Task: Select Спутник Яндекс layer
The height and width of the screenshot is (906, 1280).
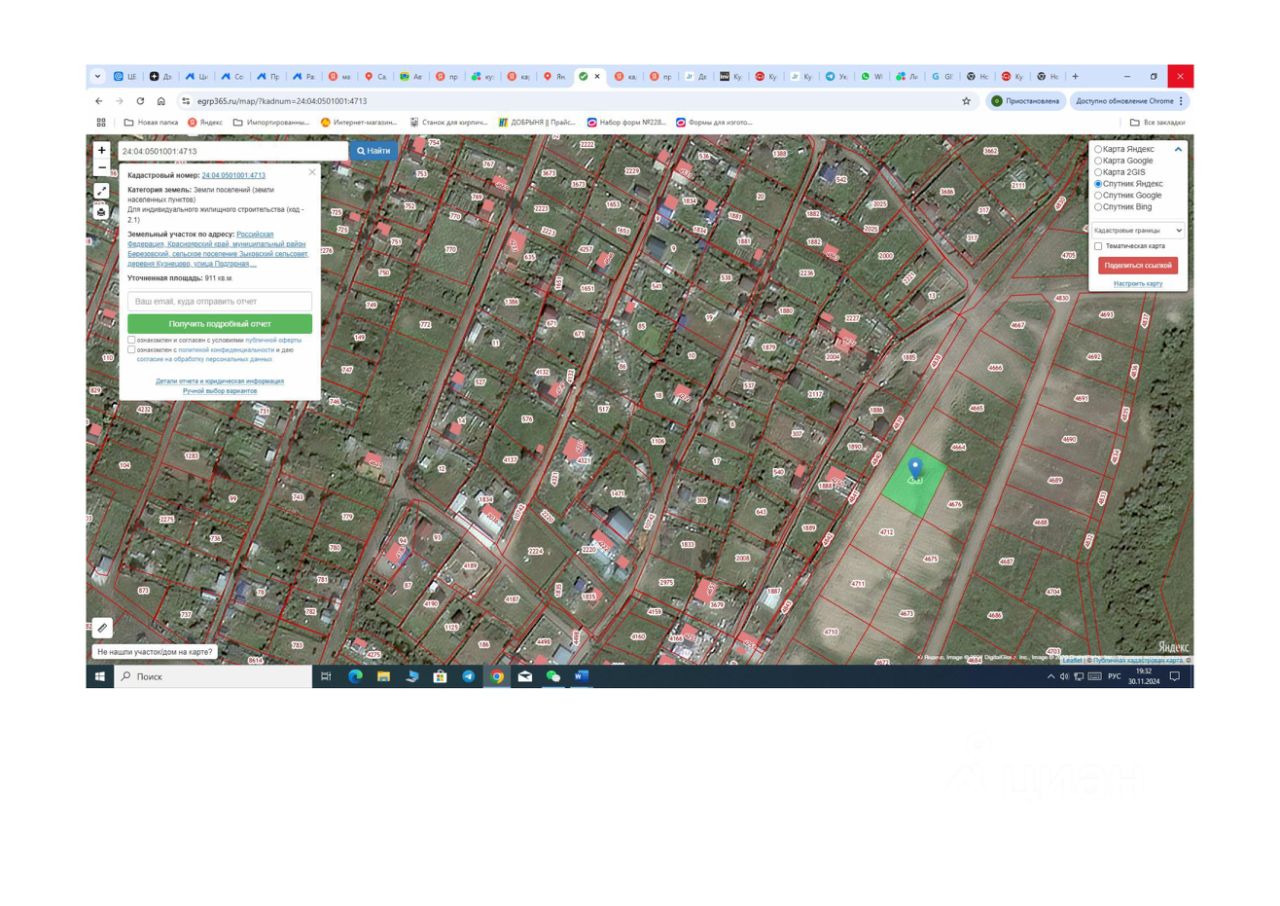Action: click(x=1098, y=184)
